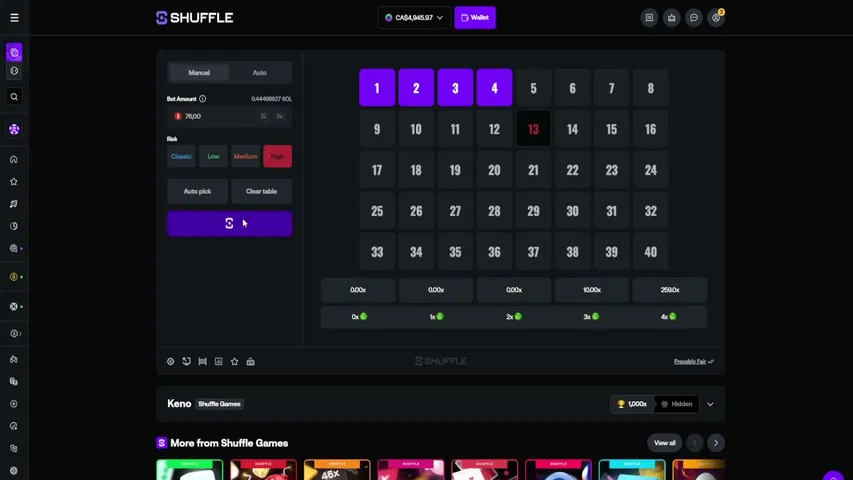Select number 21 on the Keno board
The width and height of the screenshot is (853, 480).
533,170
